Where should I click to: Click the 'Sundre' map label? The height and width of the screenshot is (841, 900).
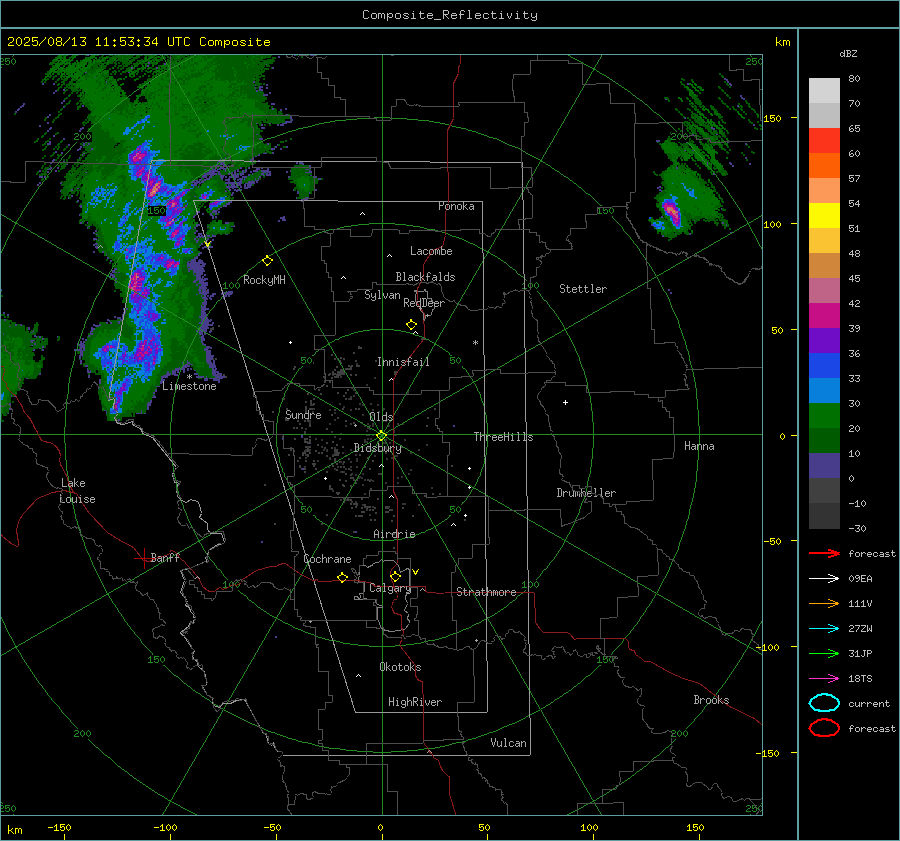[303, 414]
